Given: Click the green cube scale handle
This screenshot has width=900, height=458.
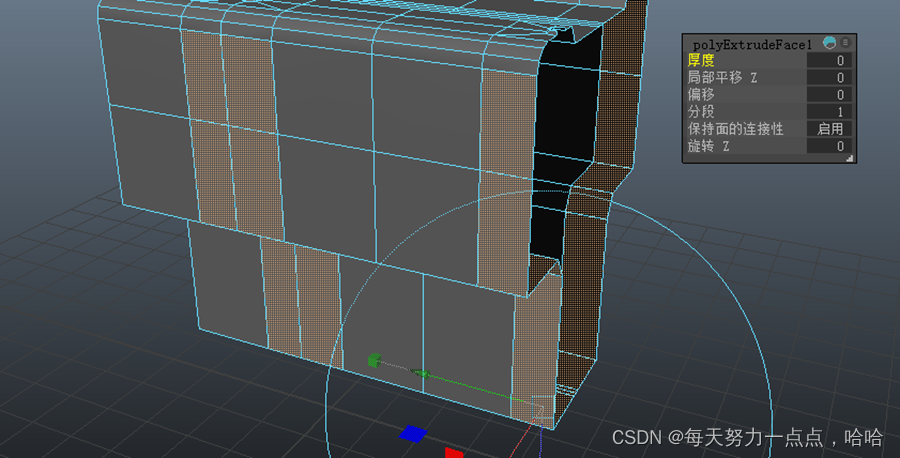Looking at the screenshot, I should 374,360.
